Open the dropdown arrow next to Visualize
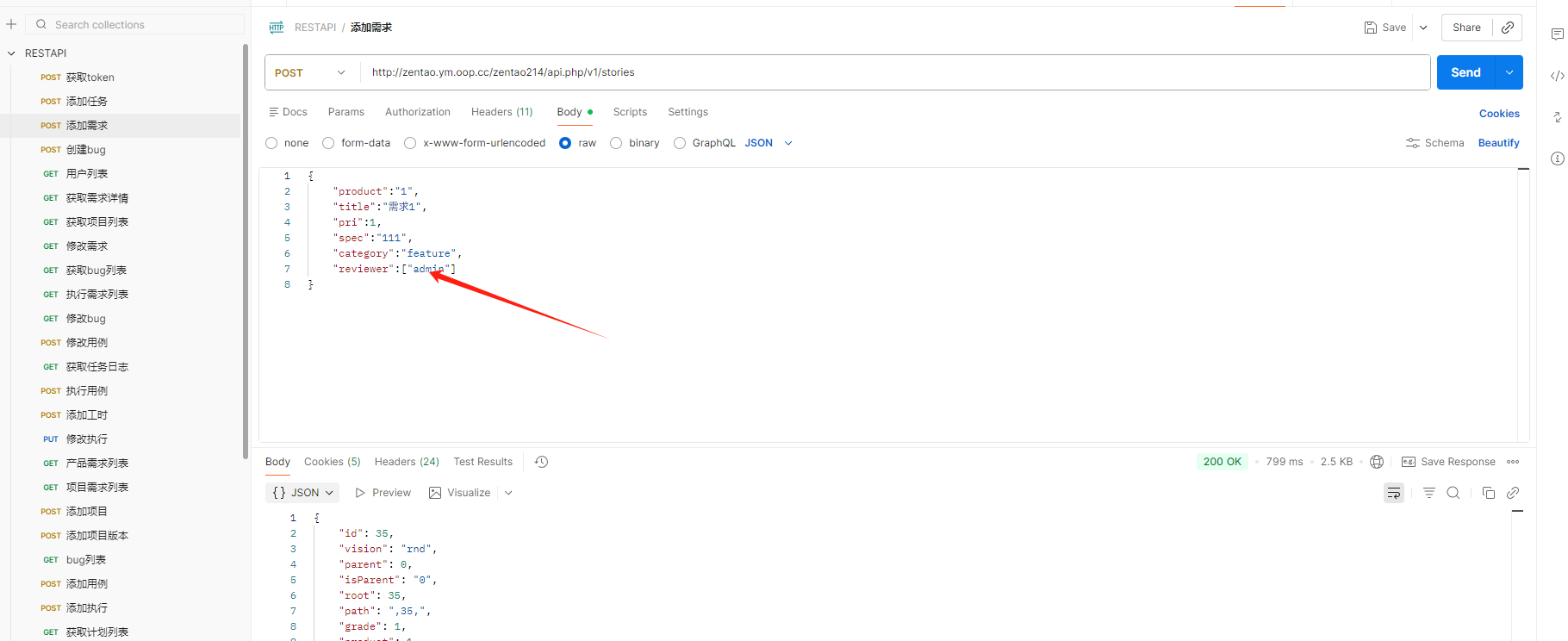The height and width of the screenshot is (641, 1568). tap(508, 493)
